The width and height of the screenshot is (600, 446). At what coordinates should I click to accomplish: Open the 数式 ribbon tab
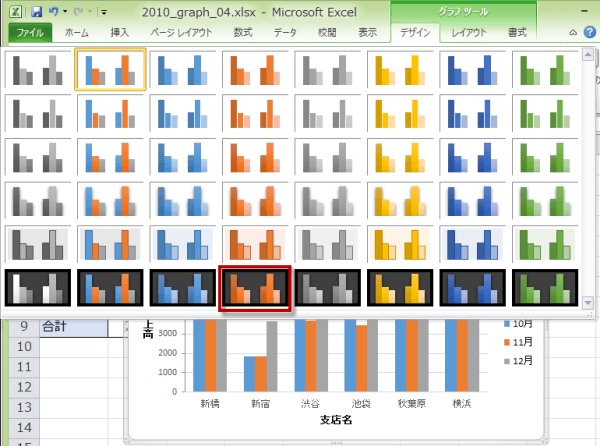tap(242, 33)
